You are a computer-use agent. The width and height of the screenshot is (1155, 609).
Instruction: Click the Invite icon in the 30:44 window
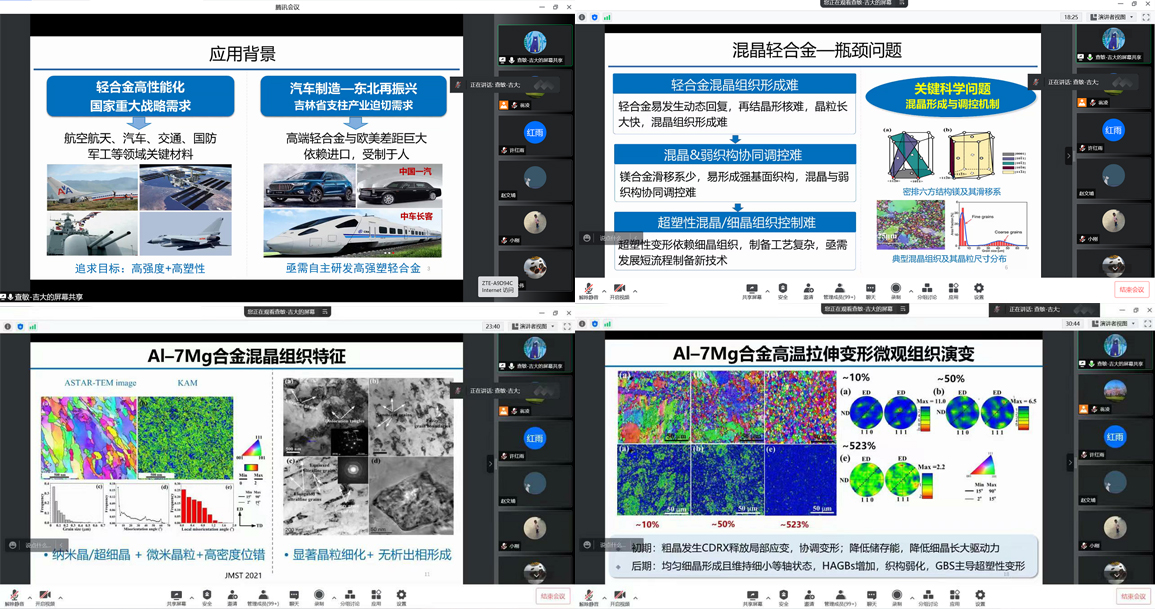coord(808,595)
